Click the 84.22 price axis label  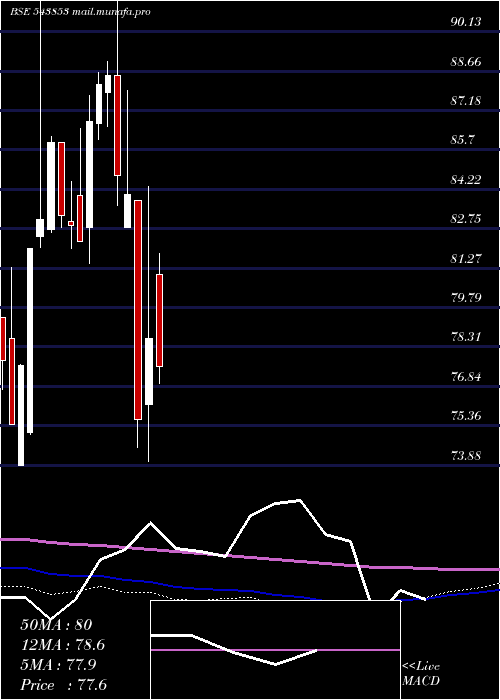[x=466, y=179]
